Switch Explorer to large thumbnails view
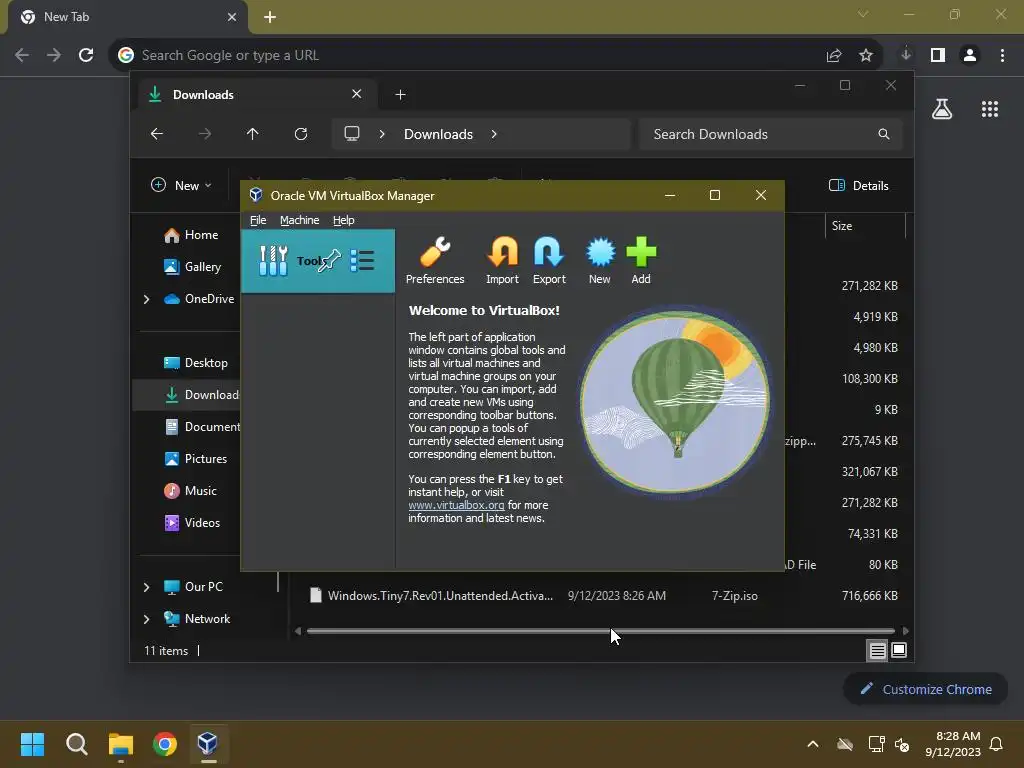Image resolution: width=1024 pixels, height=768 pixels. [899, 650]
